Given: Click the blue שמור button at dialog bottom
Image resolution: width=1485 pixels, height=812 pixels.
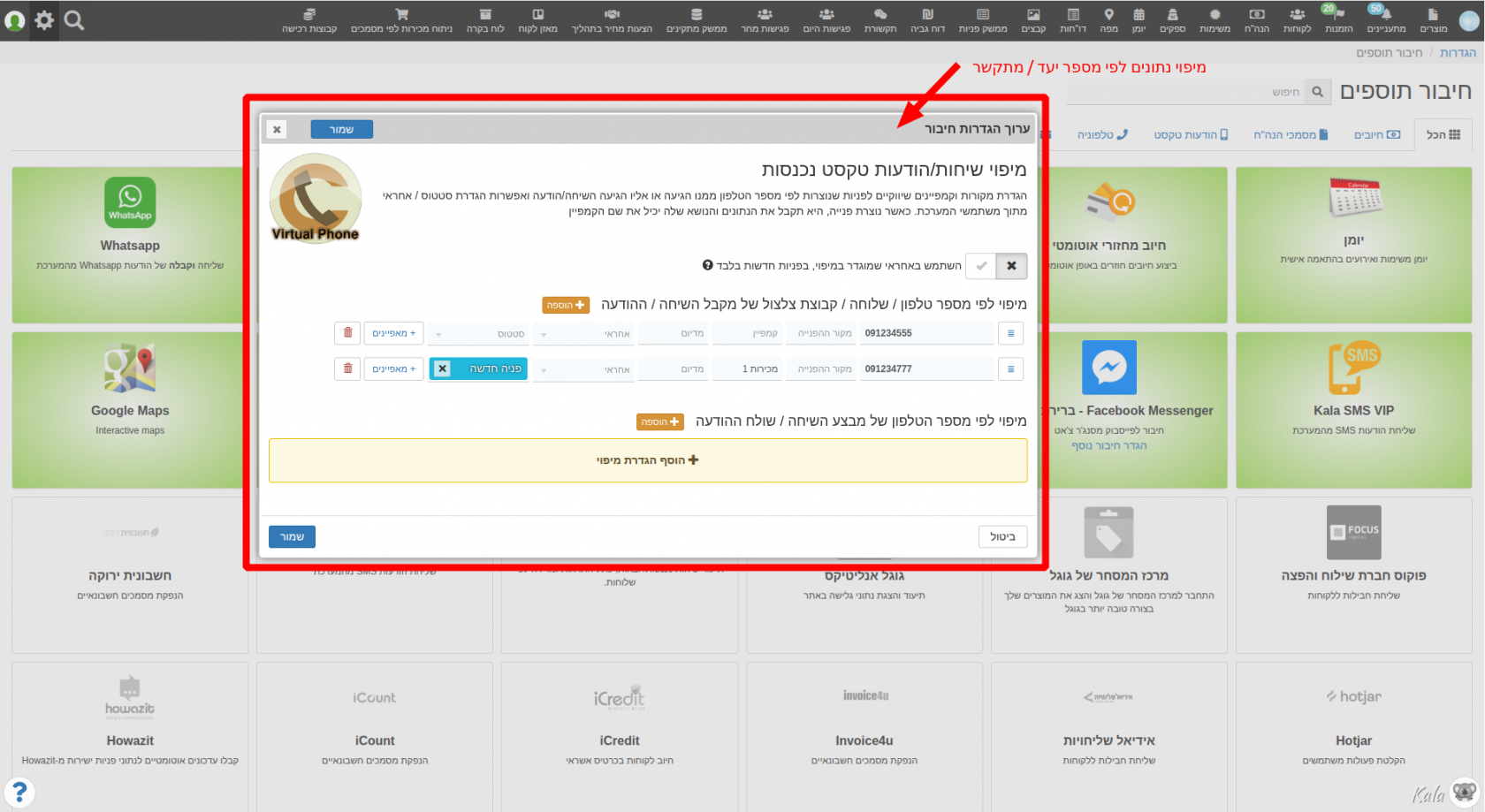Looking at the screenshot, I should [292, 536].
